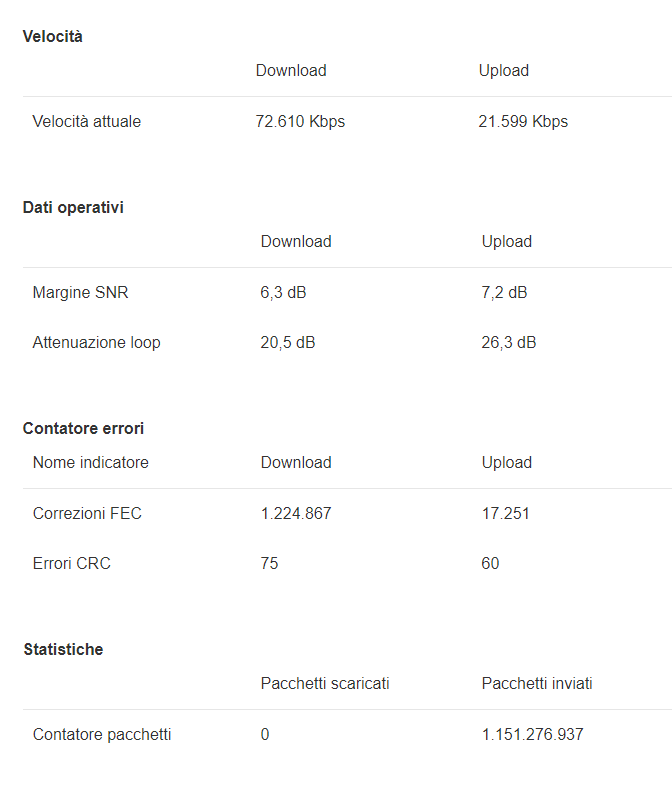Click the 72.610 Kbps download speed value

coord(300,122)
